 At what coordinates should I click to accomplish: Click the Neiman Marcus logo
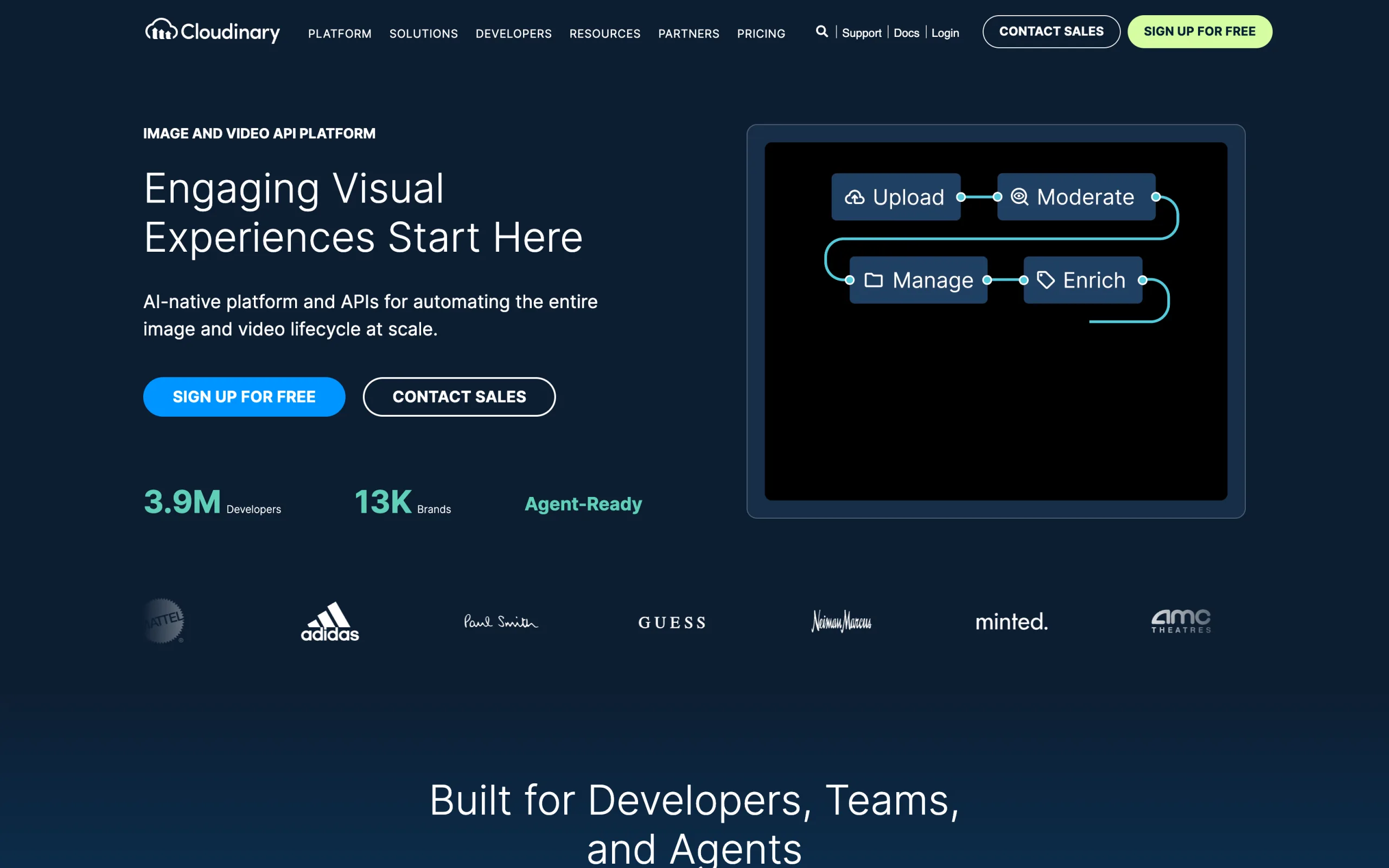point(842,621)
